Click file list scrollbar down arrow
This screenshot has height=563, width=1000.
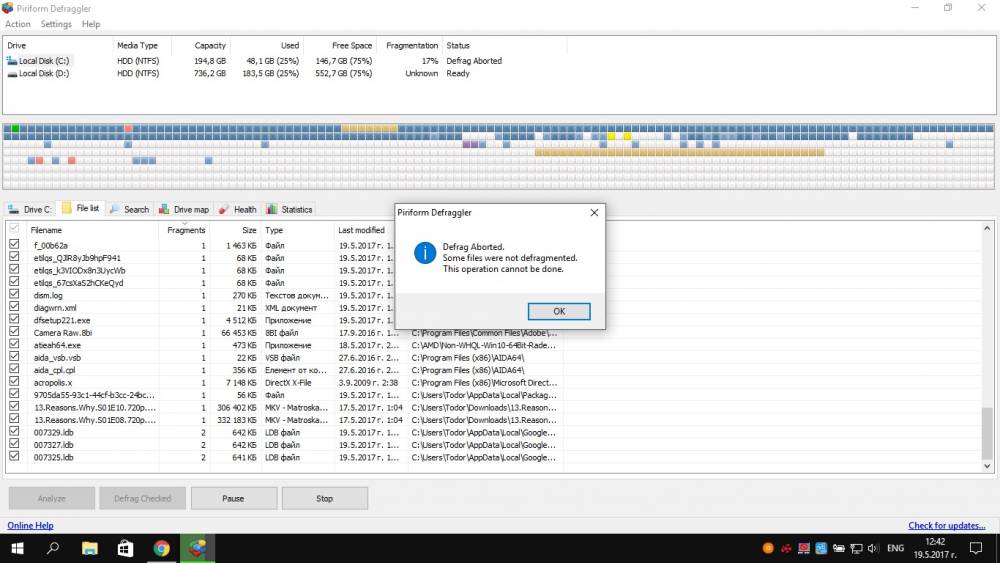coord(987,466)
